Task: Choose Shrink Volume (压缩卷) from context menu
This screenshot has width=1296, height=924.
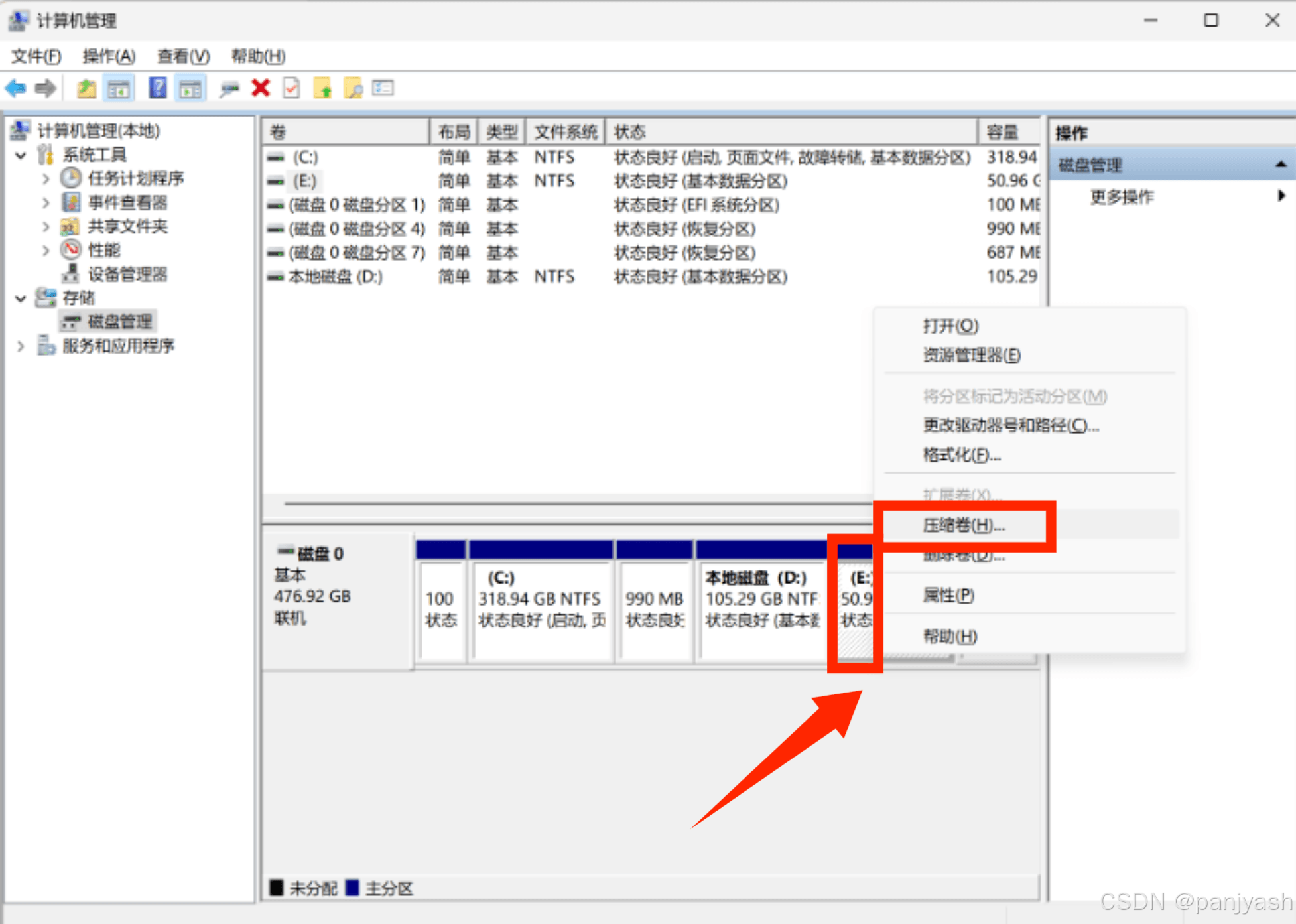Action: tap(964, 525)
